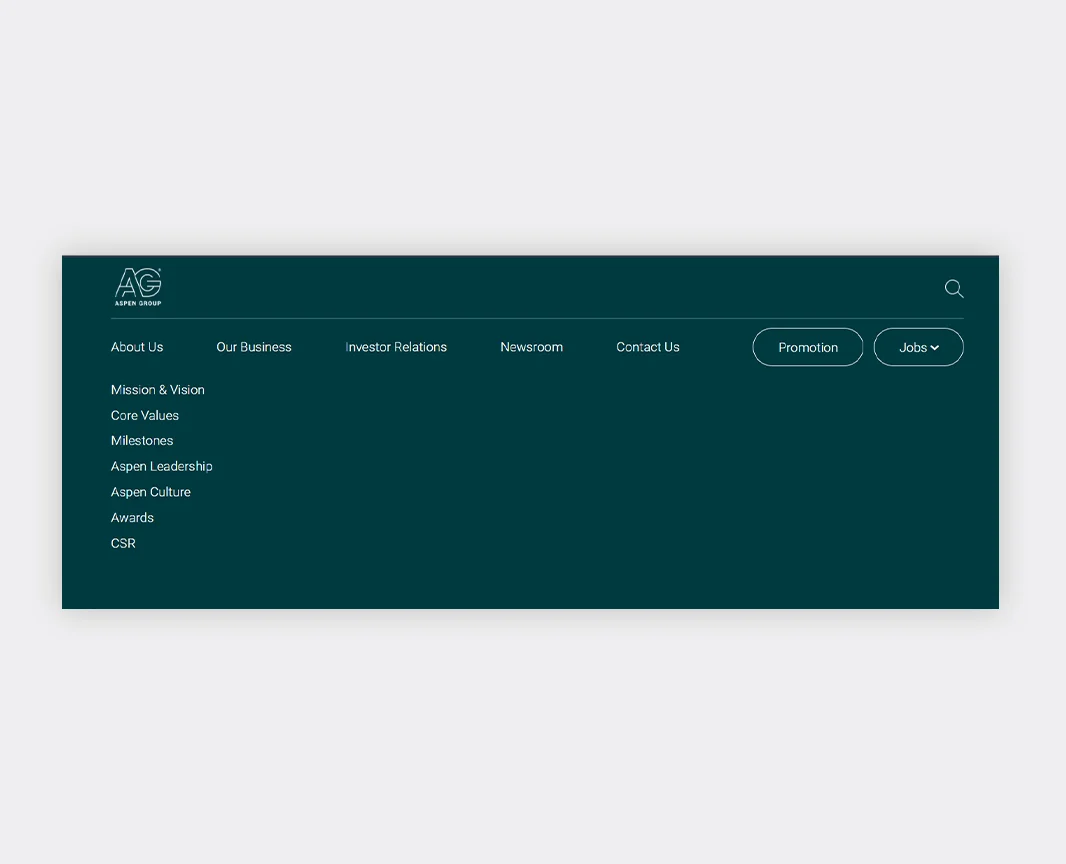Open the Jobs pill menu

(912, 347)
